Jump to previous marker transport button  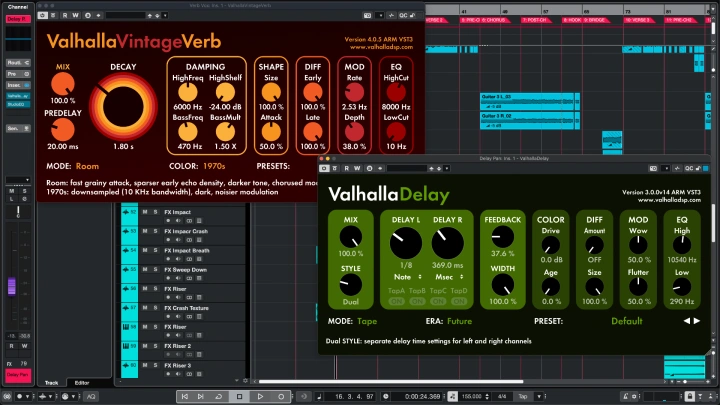click(x=185, y=396)
